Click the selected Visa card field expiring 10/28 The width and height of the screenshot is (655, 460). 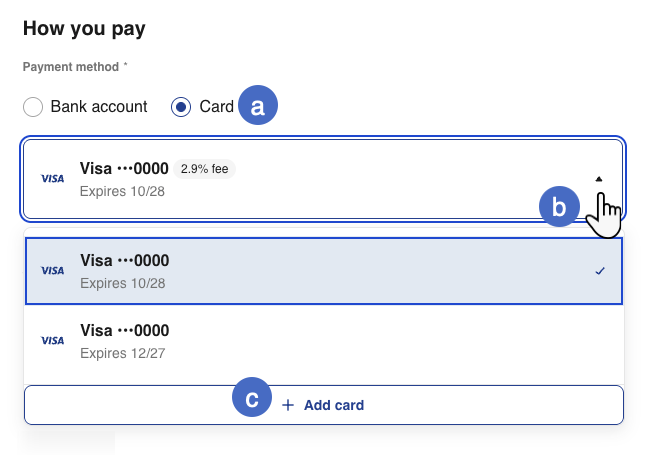coord(300,179)
